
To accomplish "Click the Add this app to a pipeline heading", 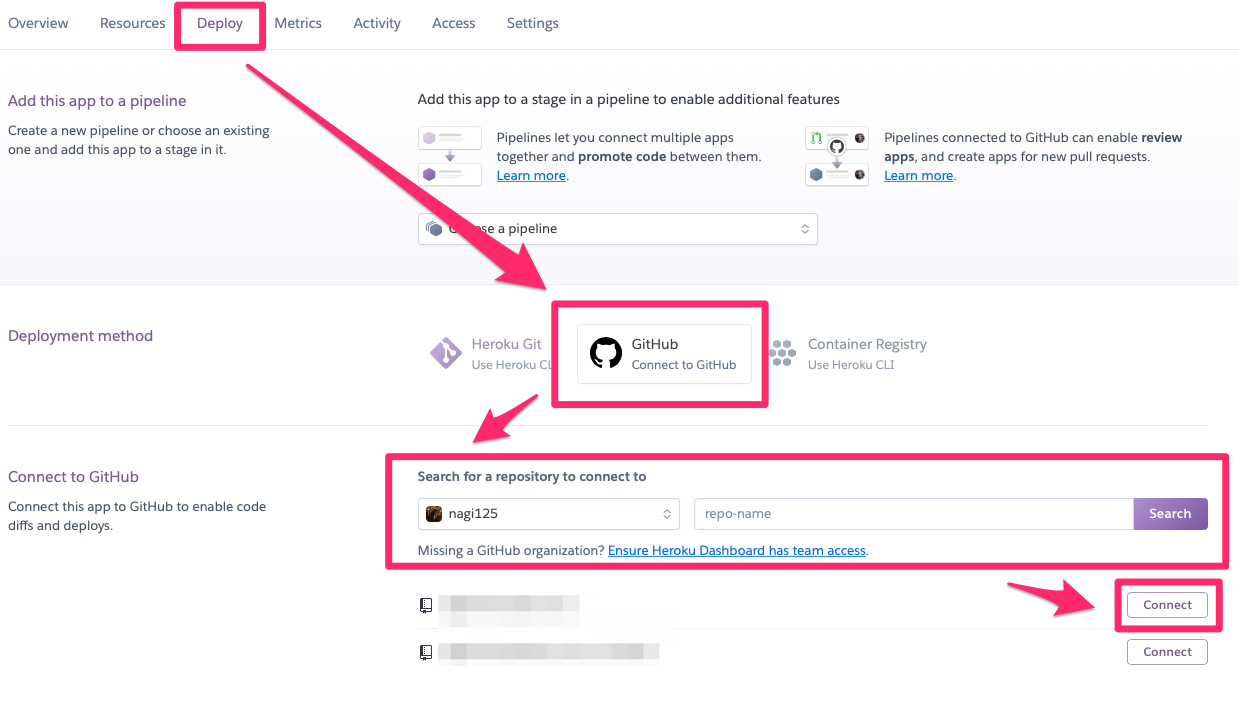I will (x=97, y=101).
